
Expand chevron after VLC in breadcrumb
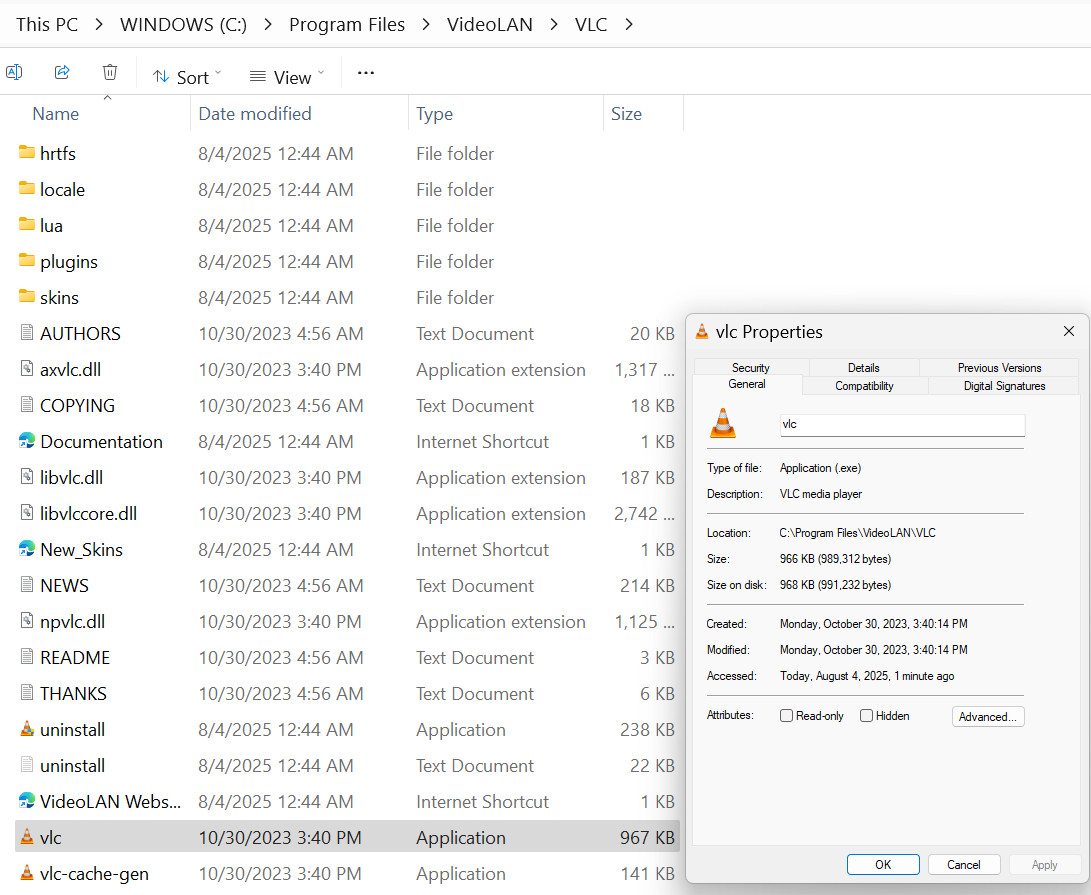pyautogui.click(x=629, y=25)
